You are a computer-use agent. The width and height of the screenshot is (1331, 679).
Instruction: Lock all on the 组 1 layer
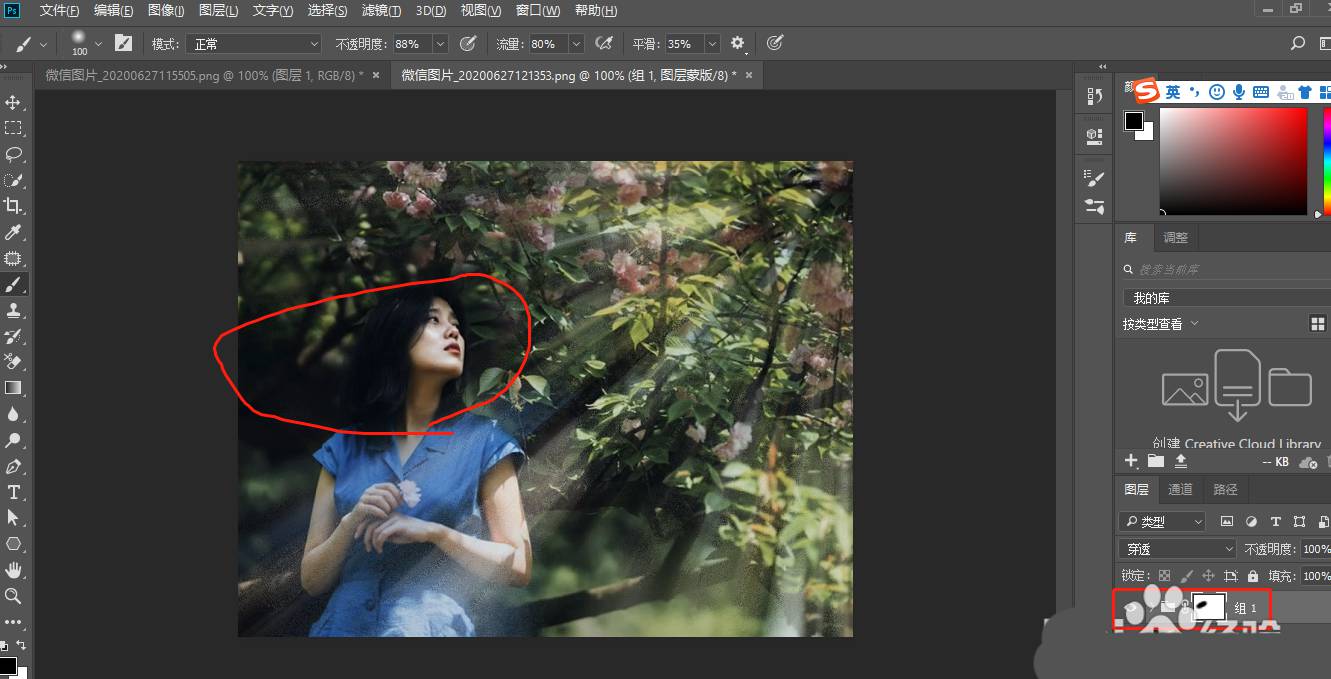1253,575
